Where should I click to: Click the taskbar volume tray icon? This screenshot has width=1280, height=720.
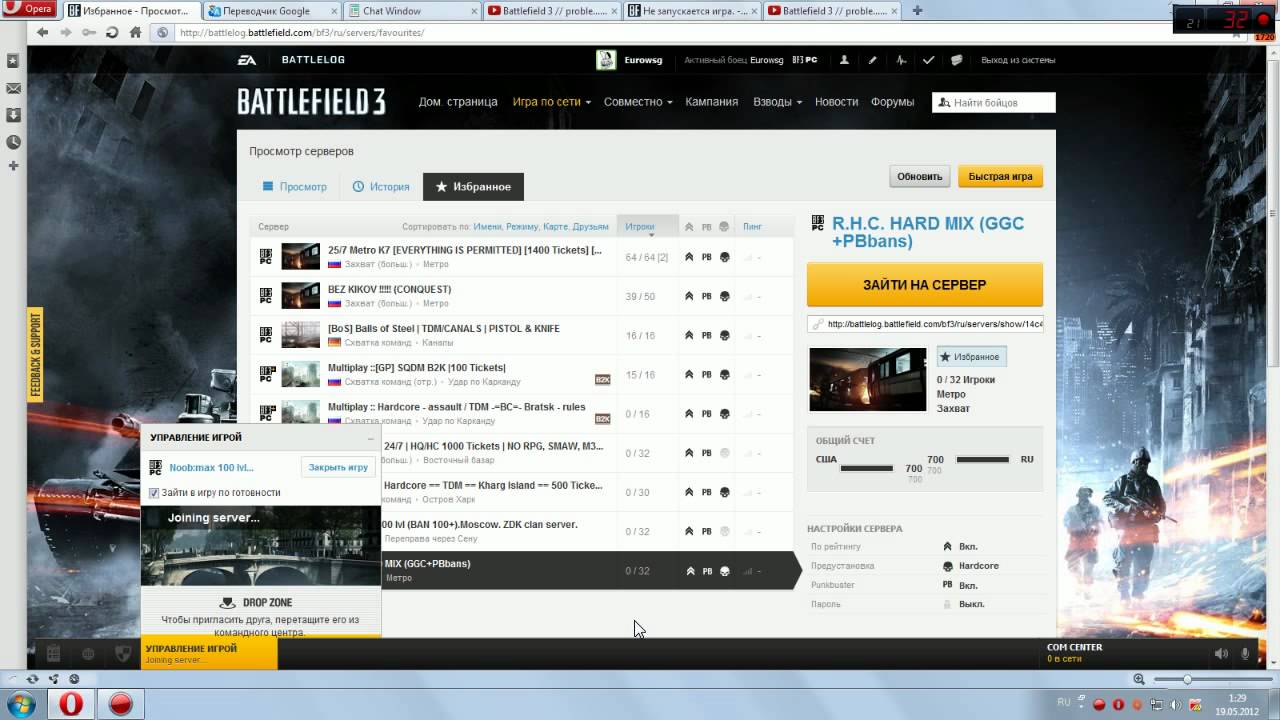pyautogui.click(x=1174, y=705)
